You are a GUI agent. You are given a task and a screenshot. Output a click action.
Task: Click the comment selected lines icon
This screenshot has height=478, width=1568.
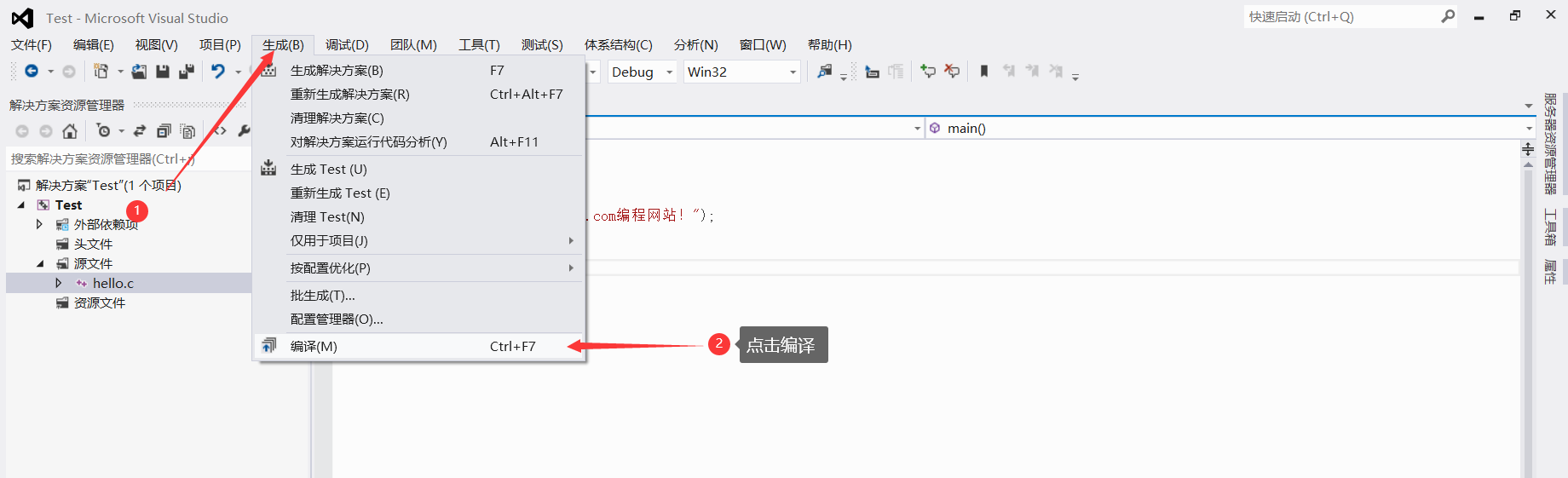click(x=928, y=72)
